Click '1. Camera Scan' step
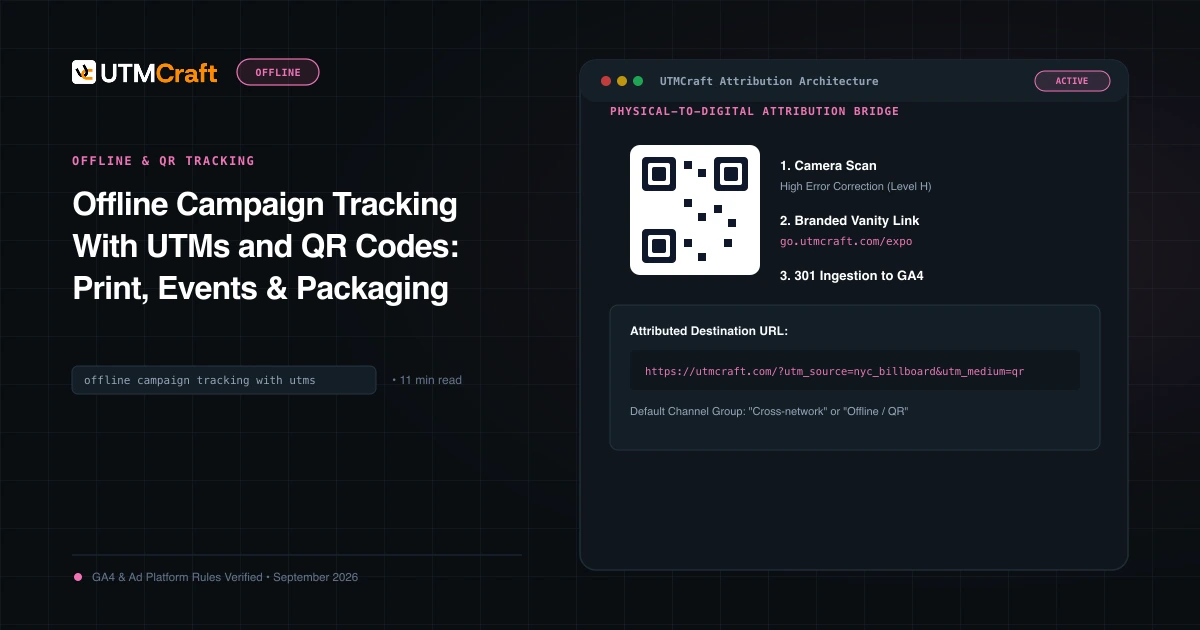 828,165
